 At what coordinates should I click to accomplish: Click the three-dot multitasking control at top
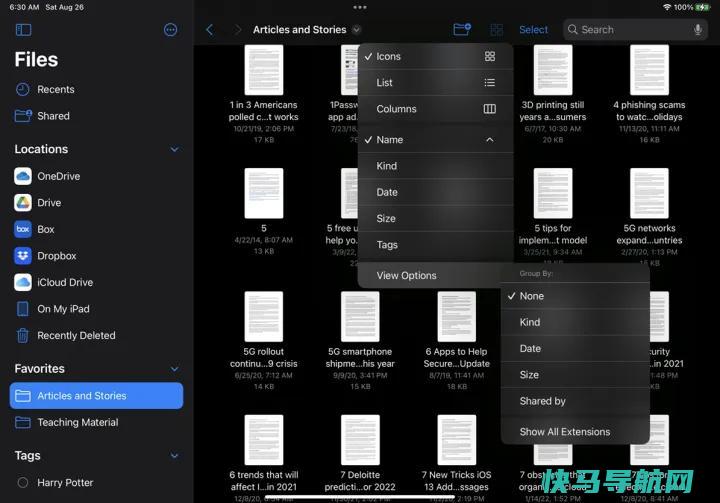tap(360, 7)
